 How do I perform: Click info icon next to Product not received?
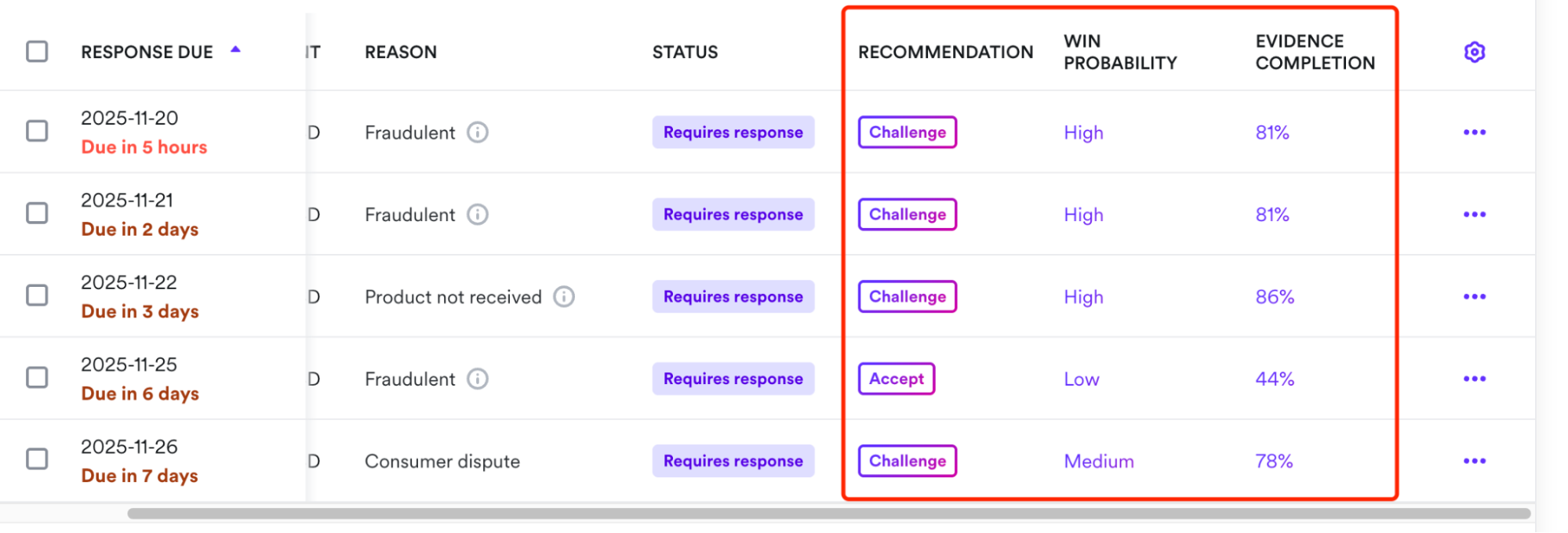pos(563,297)
